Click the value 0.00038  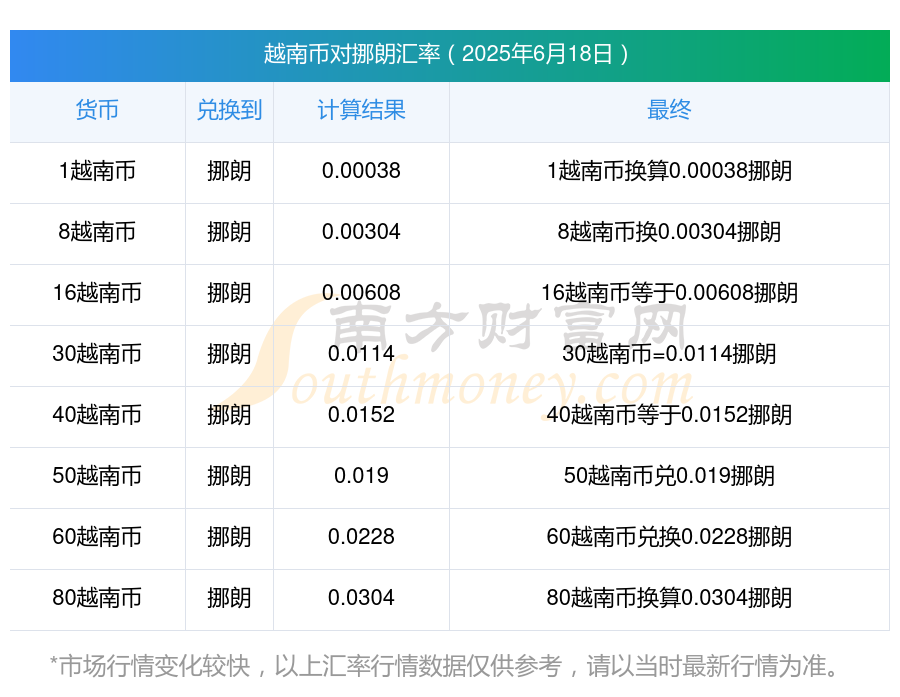(x=361, y=171)
